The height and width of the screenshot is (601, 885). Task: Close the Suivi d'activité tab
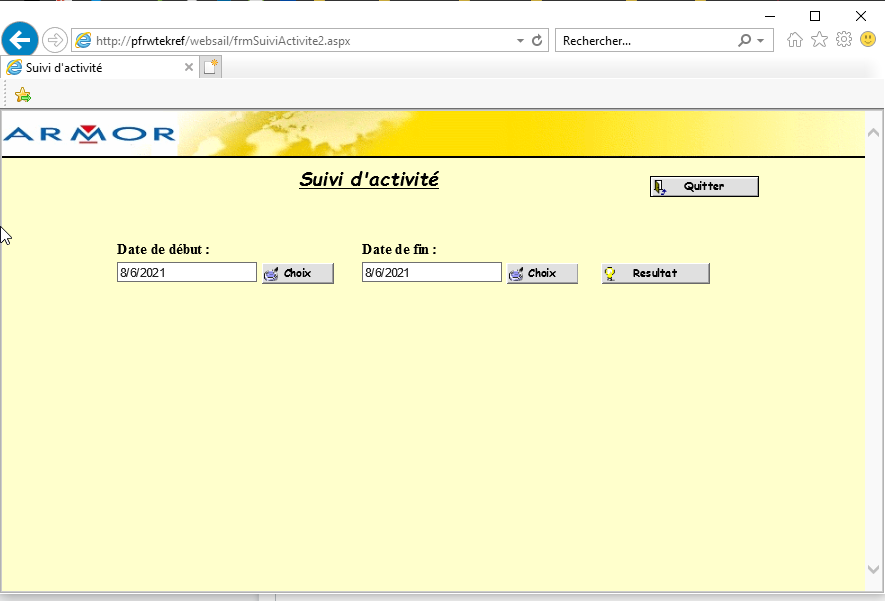[189, 67]
